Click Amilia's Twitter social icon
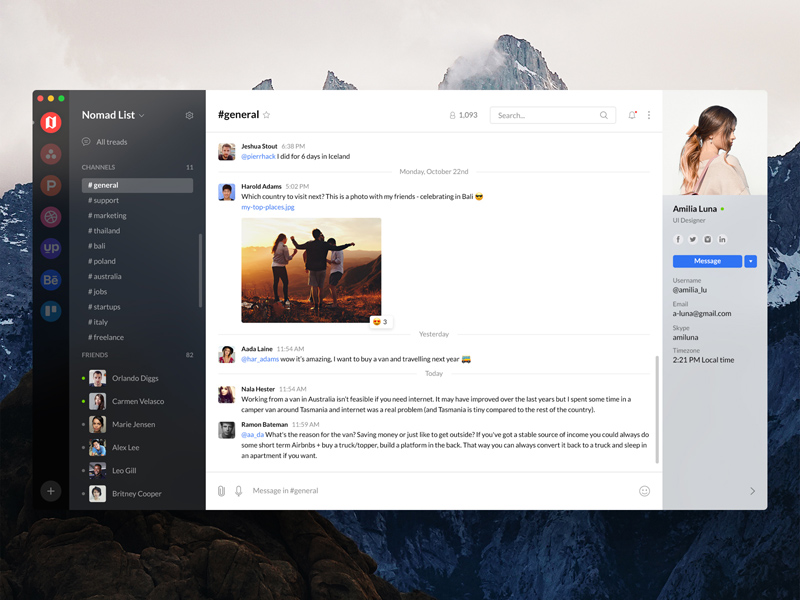 [693, 239]
